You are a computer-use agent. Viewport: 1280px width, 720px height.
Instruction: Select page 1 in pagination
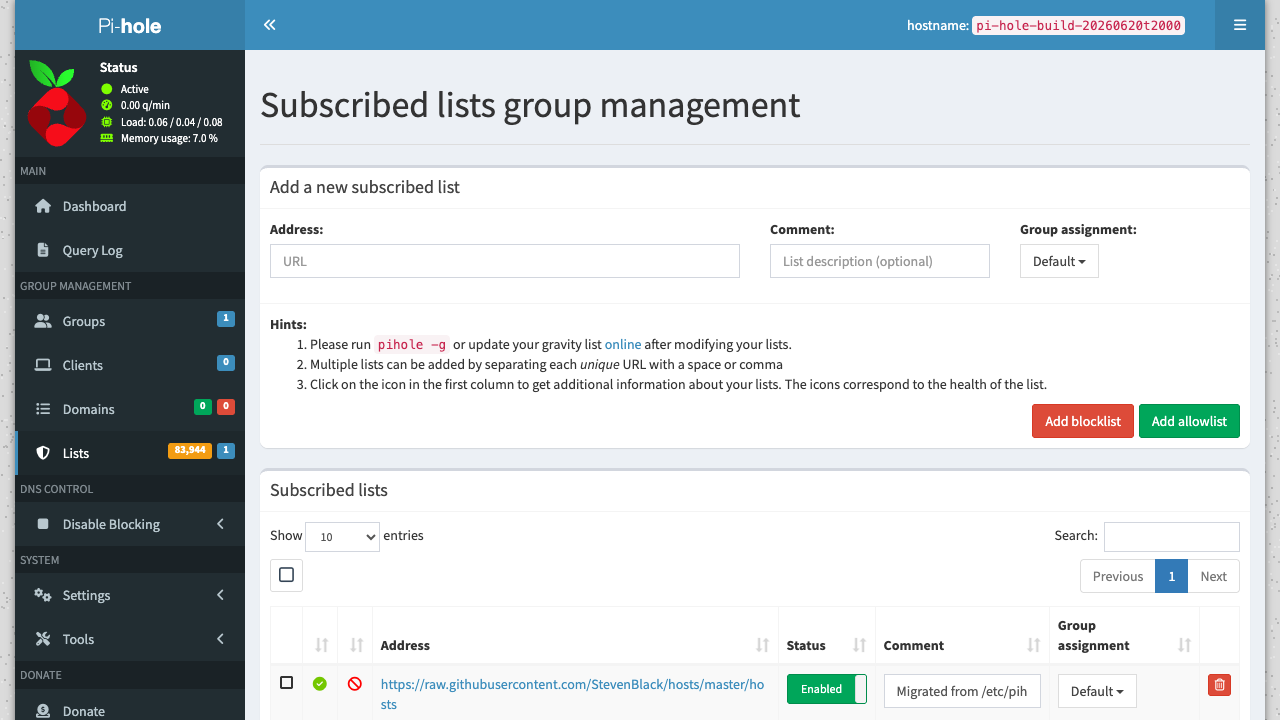(x=1172, y=576)
